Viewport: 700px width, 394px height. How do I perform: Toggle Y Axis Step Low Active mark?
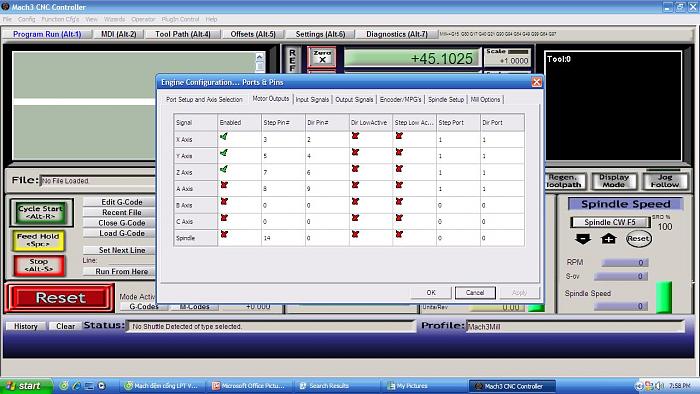[x=399, y=153]
